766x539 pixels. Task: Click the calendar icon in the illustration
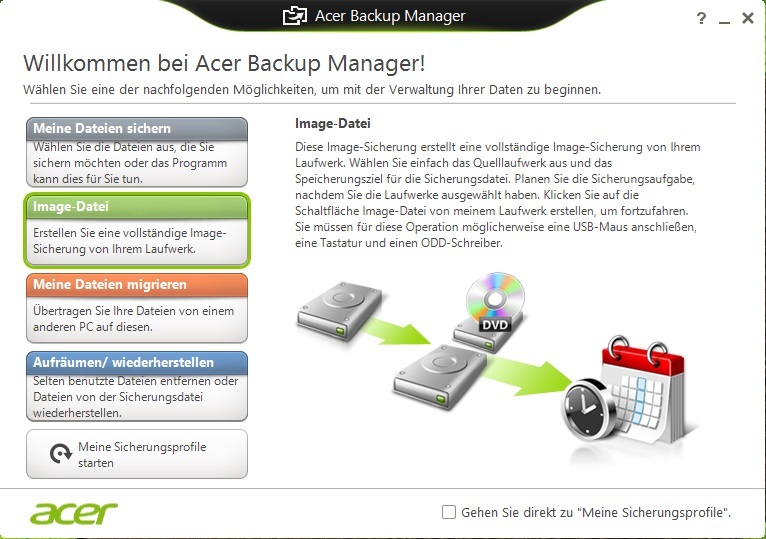642,391
